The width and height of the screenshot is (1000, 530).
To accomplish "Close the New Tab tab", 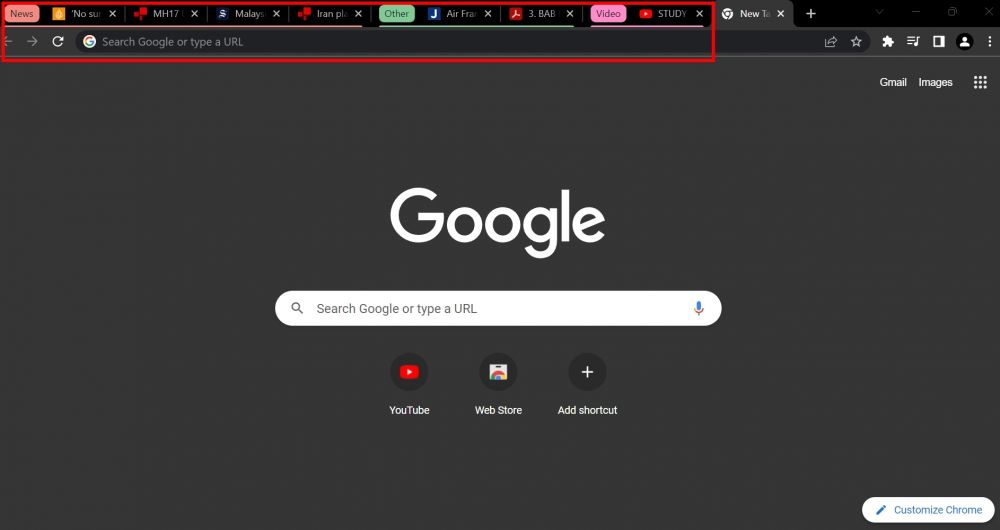I will 781,13.
